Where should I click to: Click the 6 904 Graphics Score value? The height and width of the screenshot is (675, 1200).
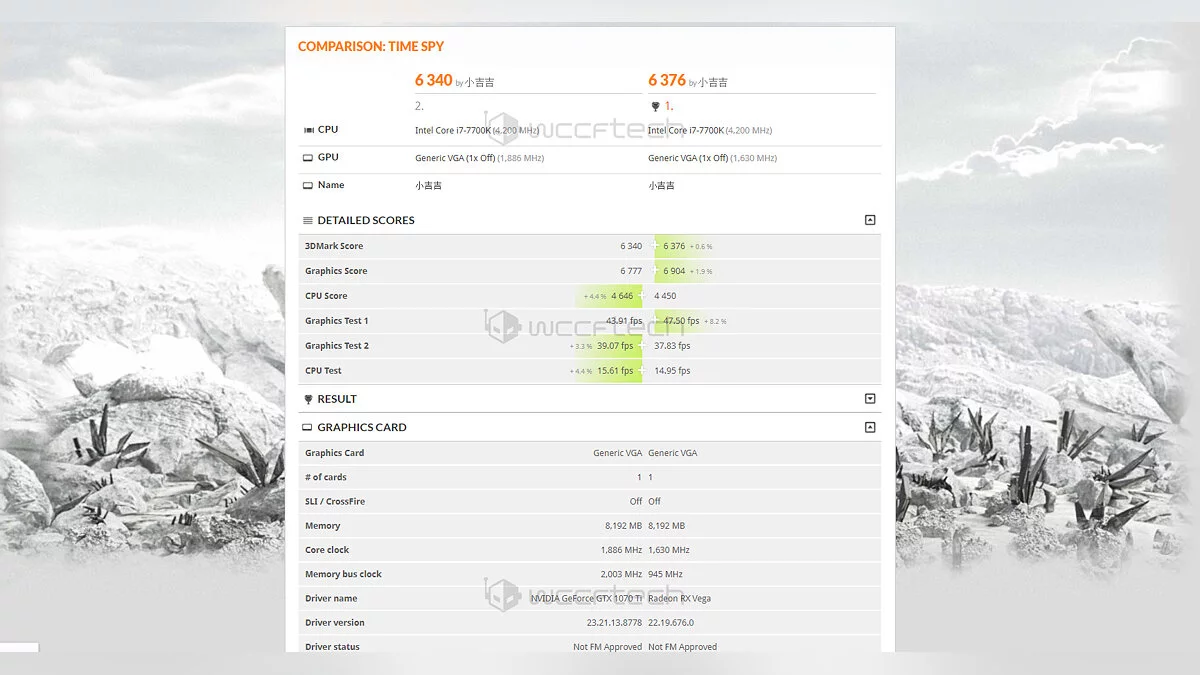[x=674, y=271]
